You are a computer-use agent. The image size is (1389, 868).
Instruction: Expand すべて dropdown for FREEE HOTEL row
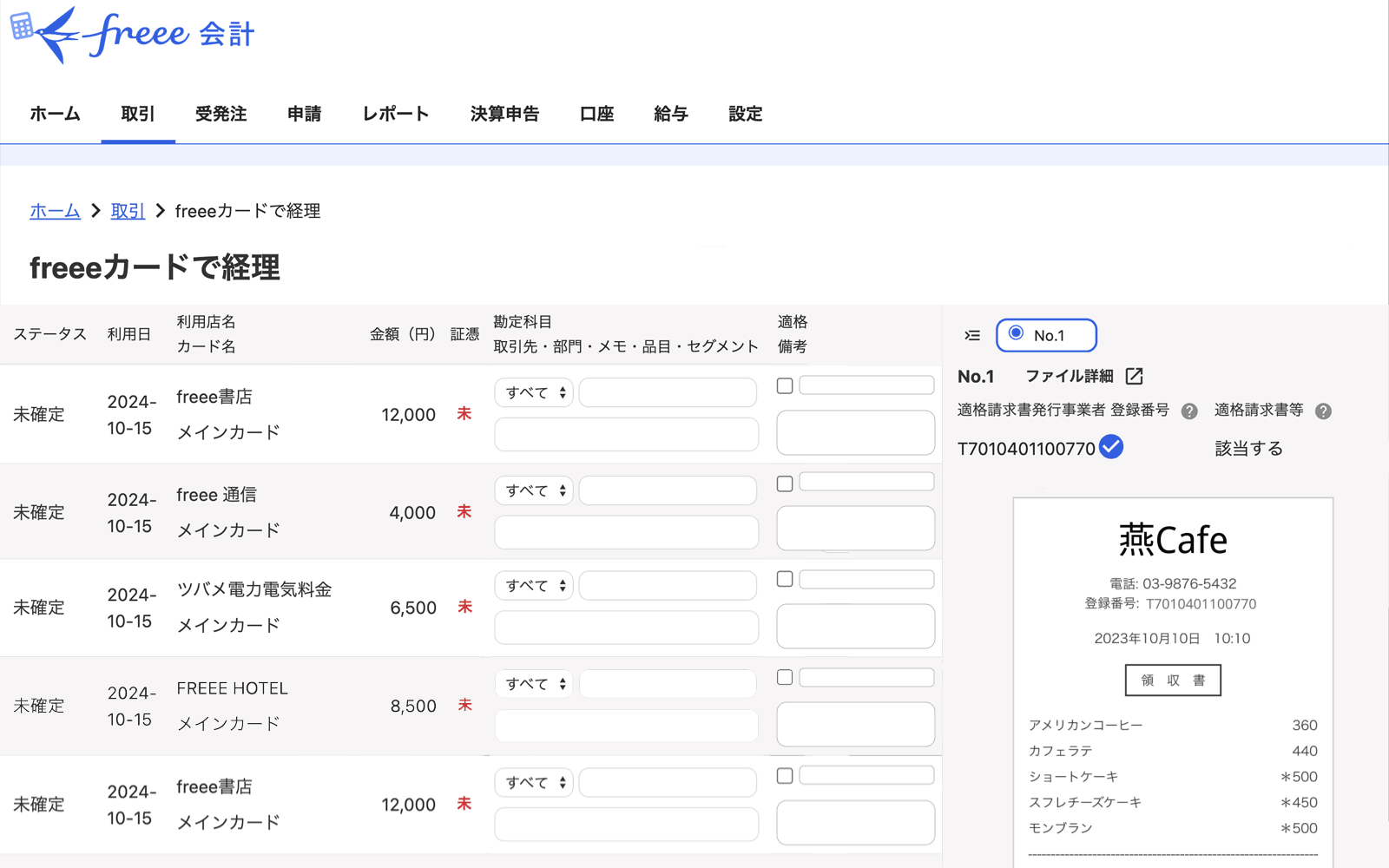click(x=535, y=684)
